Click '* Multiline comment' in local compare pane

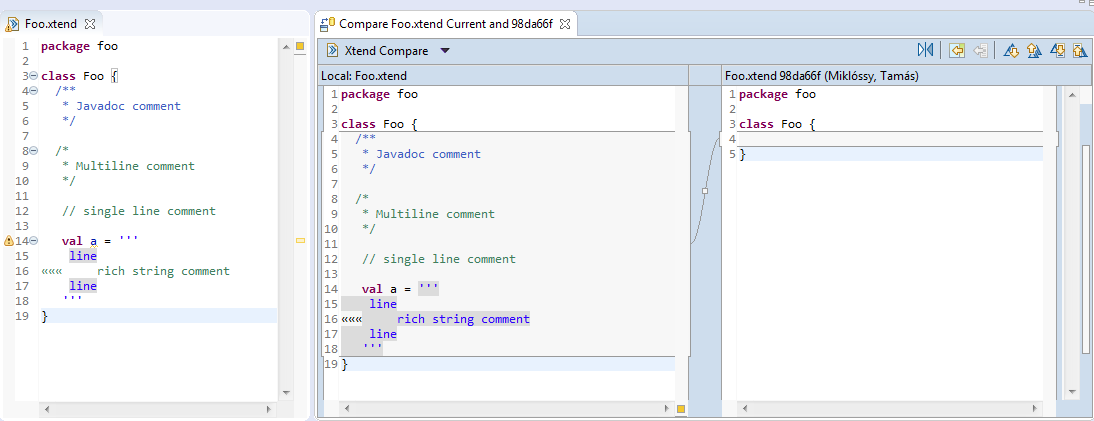(428, 214)
